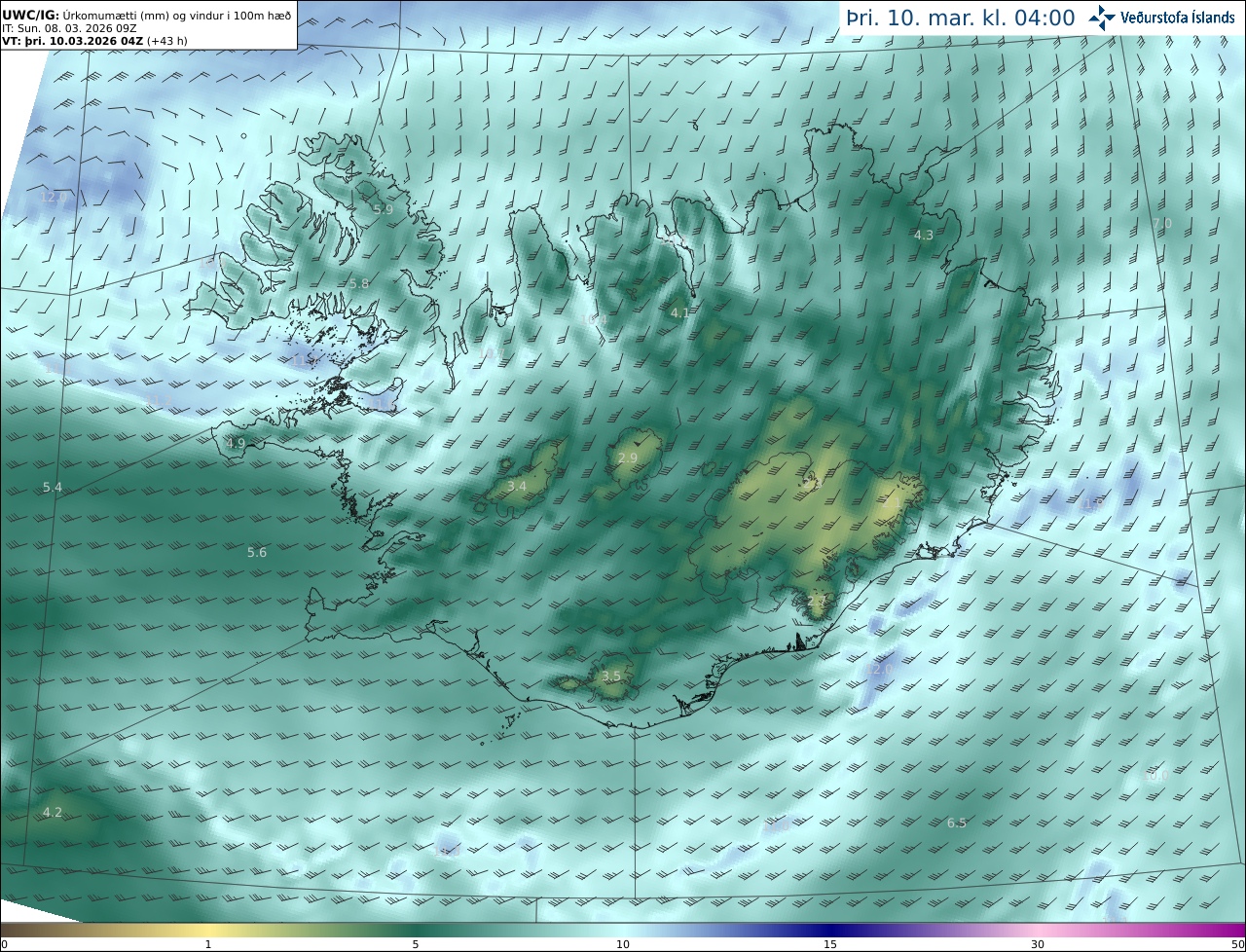Click the 50 tick on the color scale
The height and width of the screenshot is (952, 1246).
pyautogui.click(x=1238, y=944)
